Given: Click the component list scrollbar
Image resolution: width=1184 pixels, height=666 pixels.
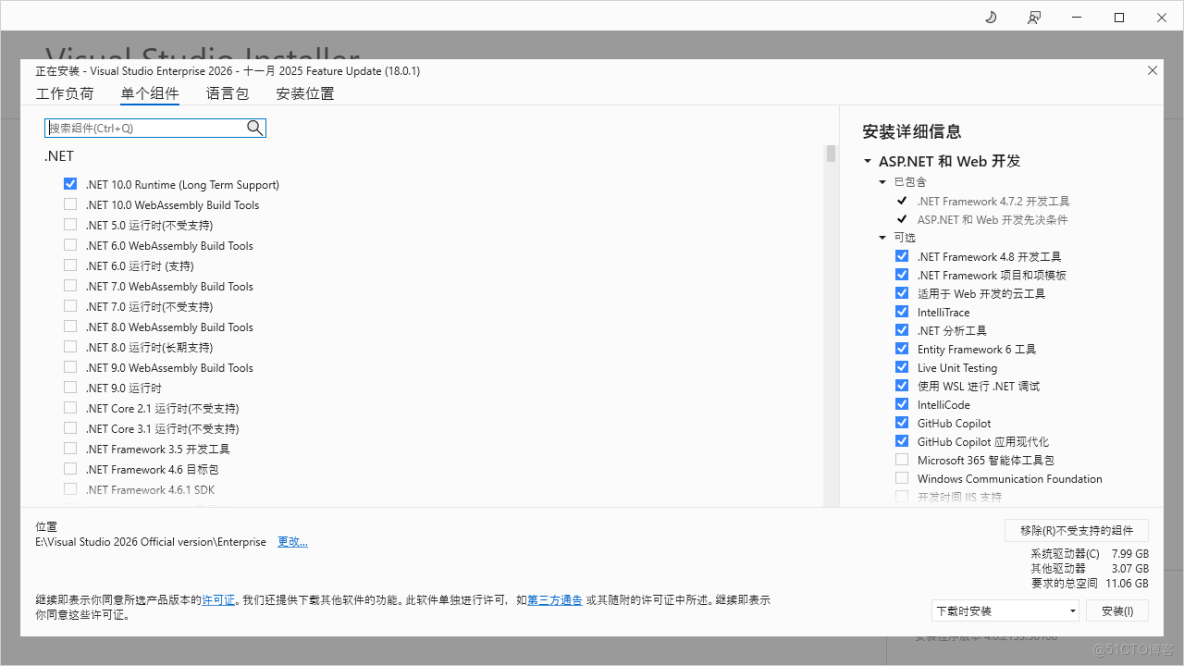Looking at the screenshot, I should [829, 155].
